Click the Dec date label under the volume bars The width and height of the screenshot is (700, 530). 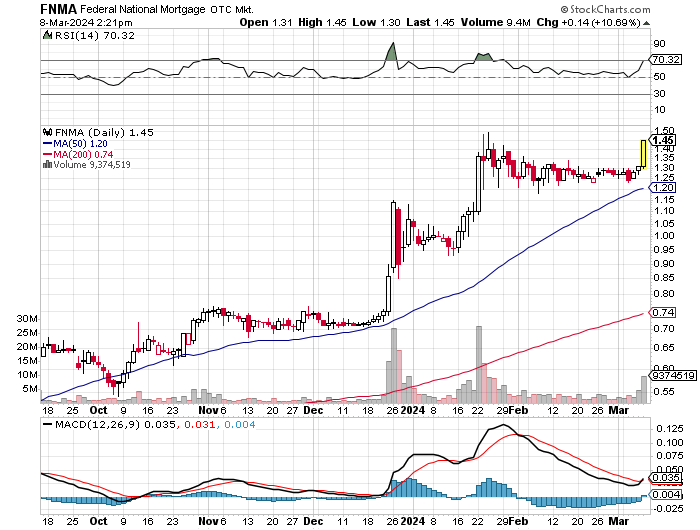313,410
